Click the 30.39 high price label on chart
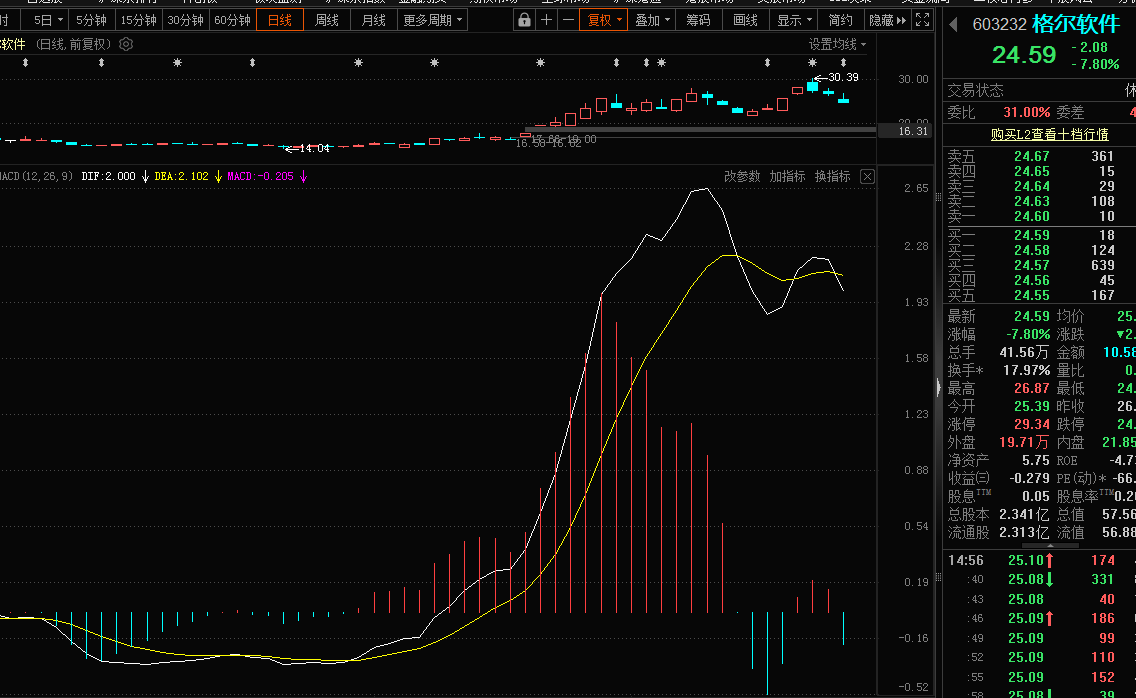 [x=843, y=77]
